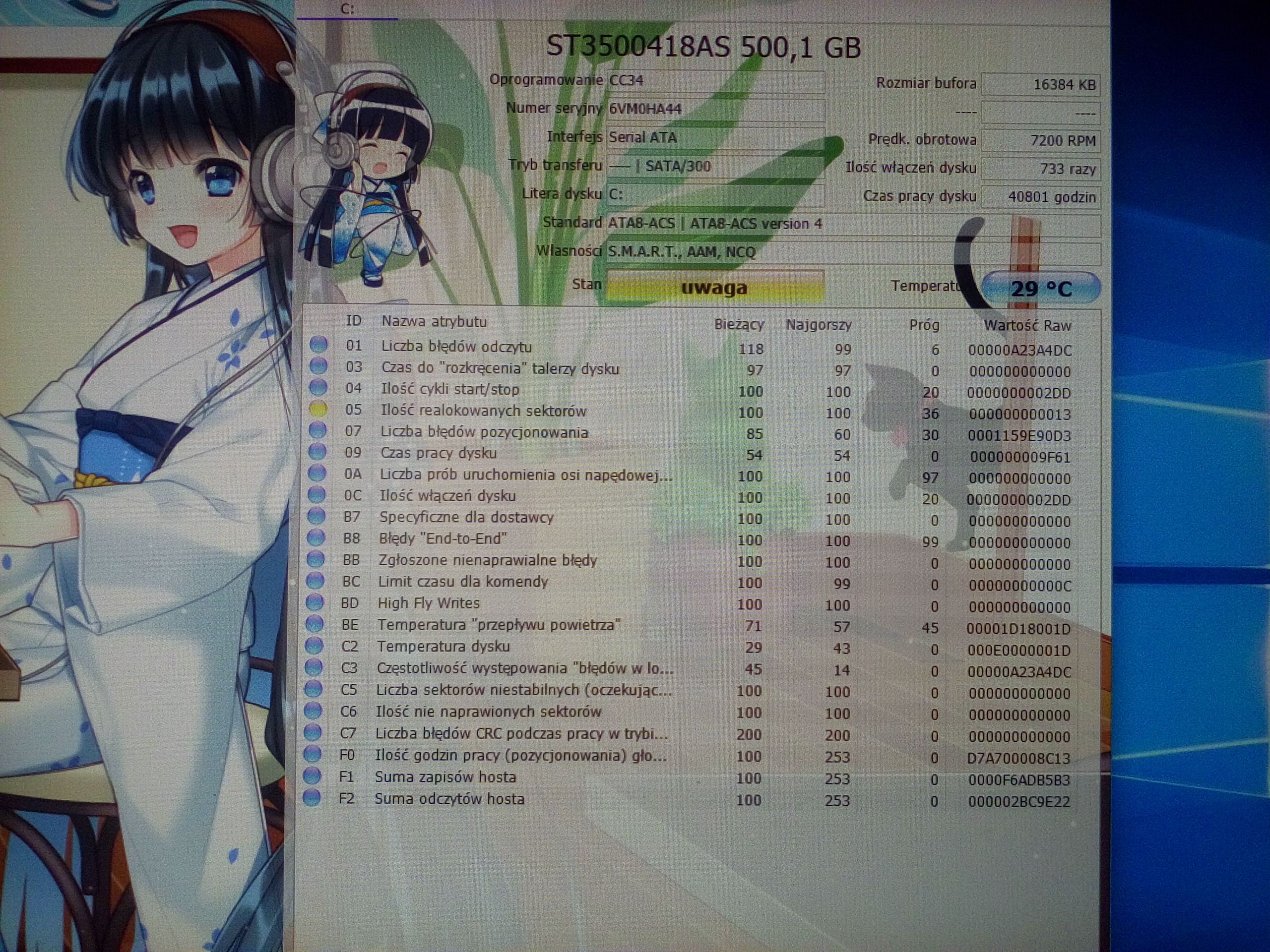
Task: Select the 'Liczba błędów odczytu' attribute name
Action: [x=456, y=347]
